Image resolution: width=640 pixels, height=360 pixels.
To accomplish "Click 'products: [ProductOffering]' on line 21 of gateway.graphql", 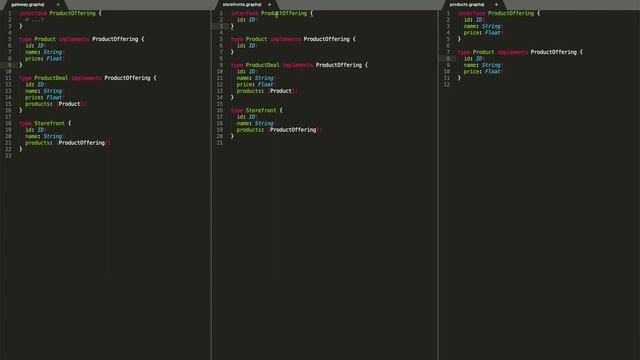I will tap(68, 143).
